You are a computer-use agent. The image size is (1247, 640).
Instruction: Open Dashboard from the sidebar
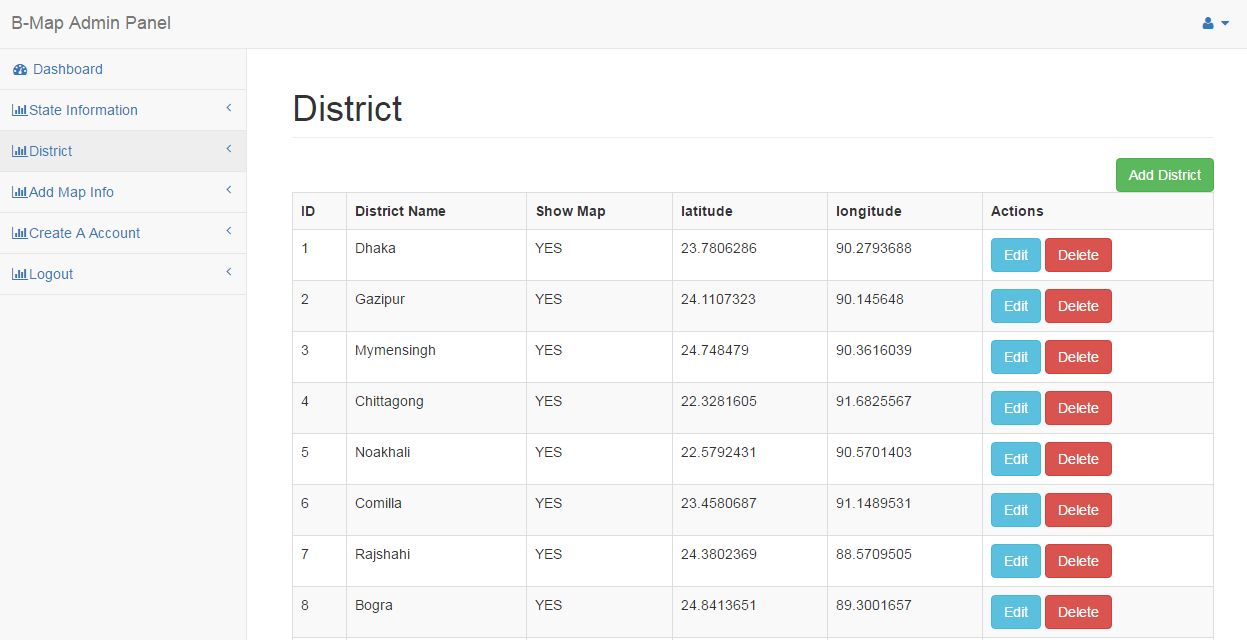click(x=123, y=69)
